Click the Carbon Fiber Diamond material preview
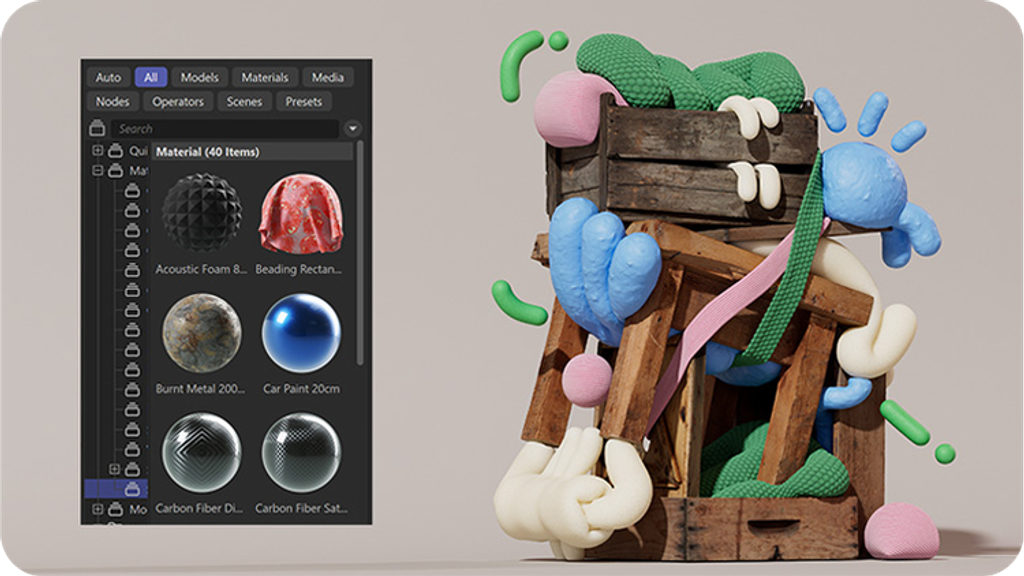 coord(201,452)
